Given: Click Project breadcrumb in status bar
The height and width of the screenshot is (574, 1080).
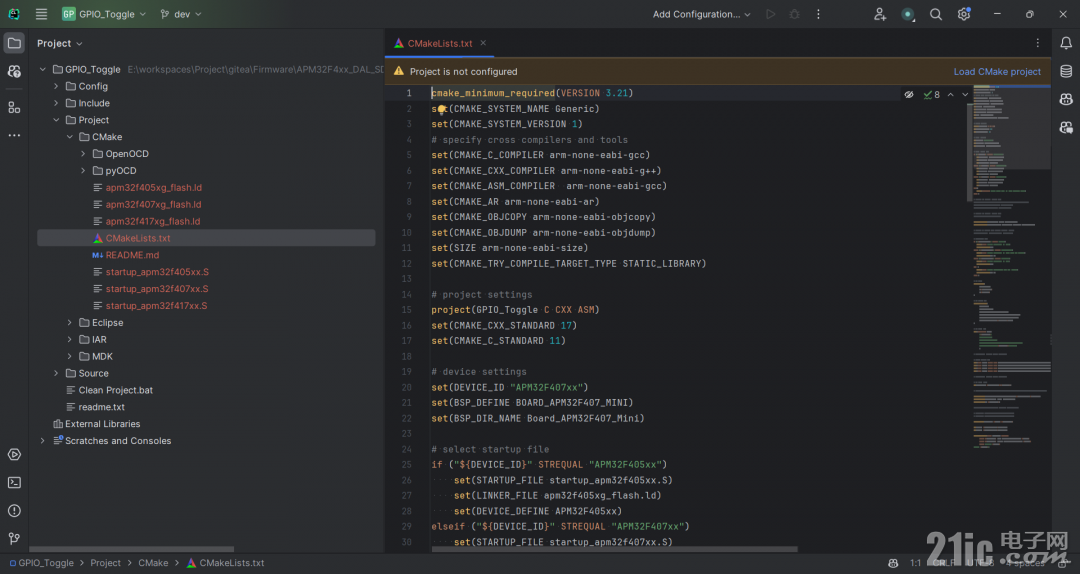Looking at the screenshot, I should pyautogui.click(x=105, y=563).
